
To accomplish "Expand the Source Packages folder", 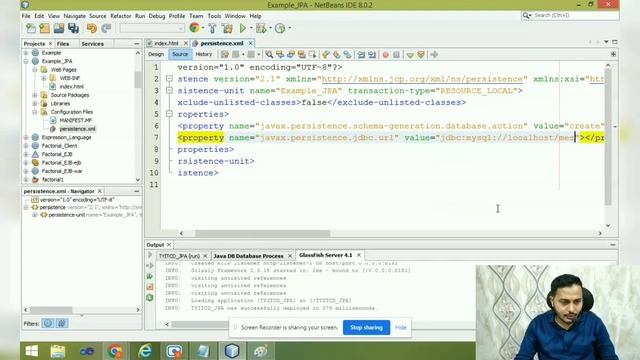I will coord(35,95).
